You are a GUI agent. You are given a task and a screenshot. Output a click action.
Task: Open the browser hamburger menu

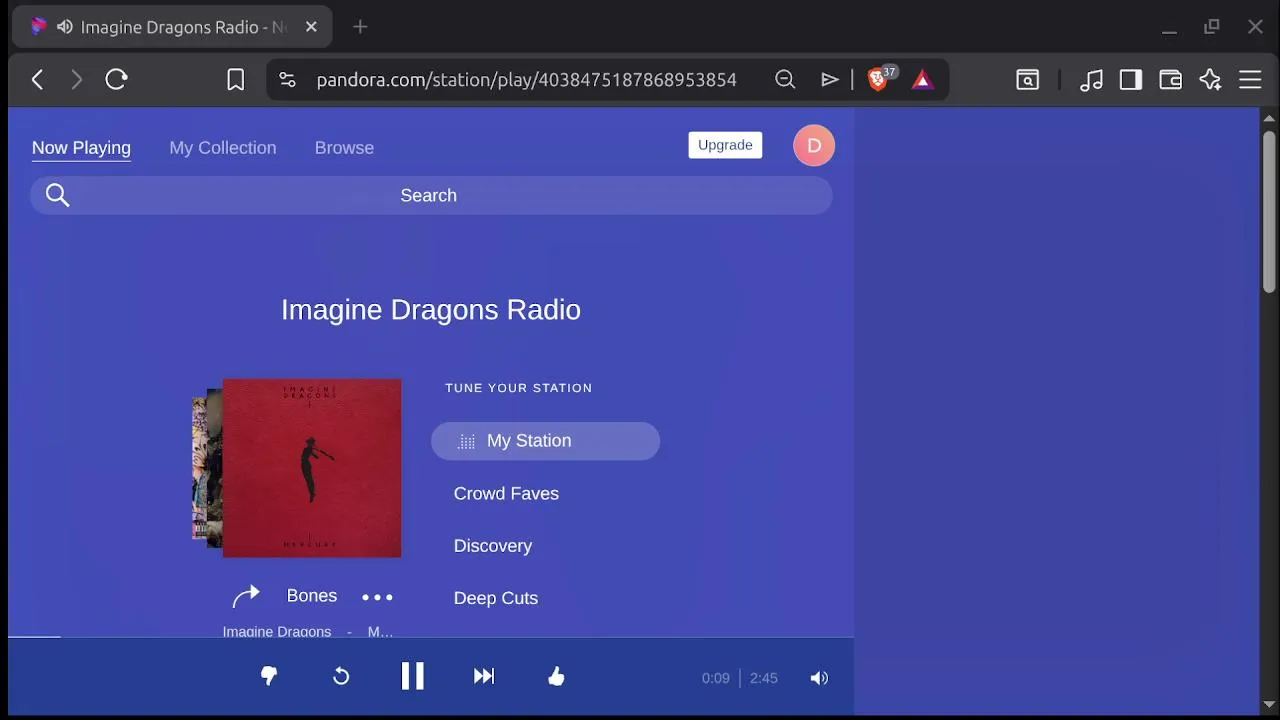(x=1250, y=80)
